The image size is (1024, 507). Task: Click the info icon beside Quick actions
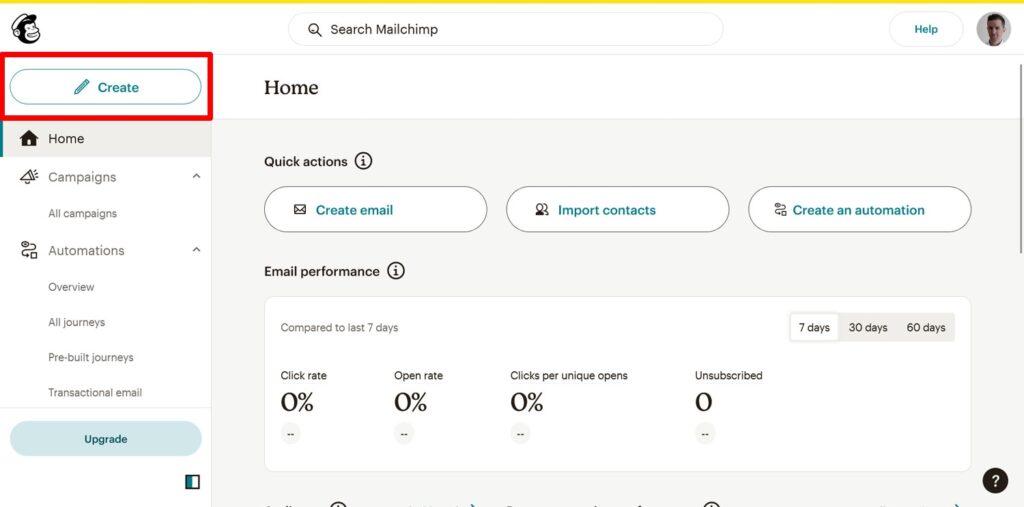pyautogui.click(x=364, y=161)
